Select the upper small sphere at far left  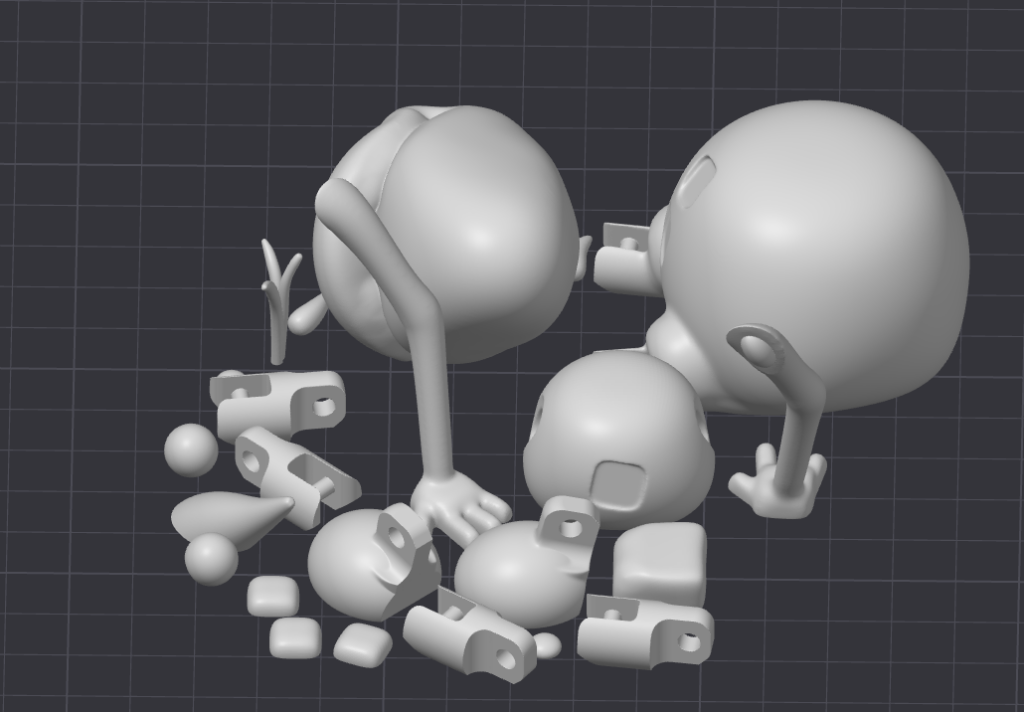pyautogui.click(x=191, y=450)
